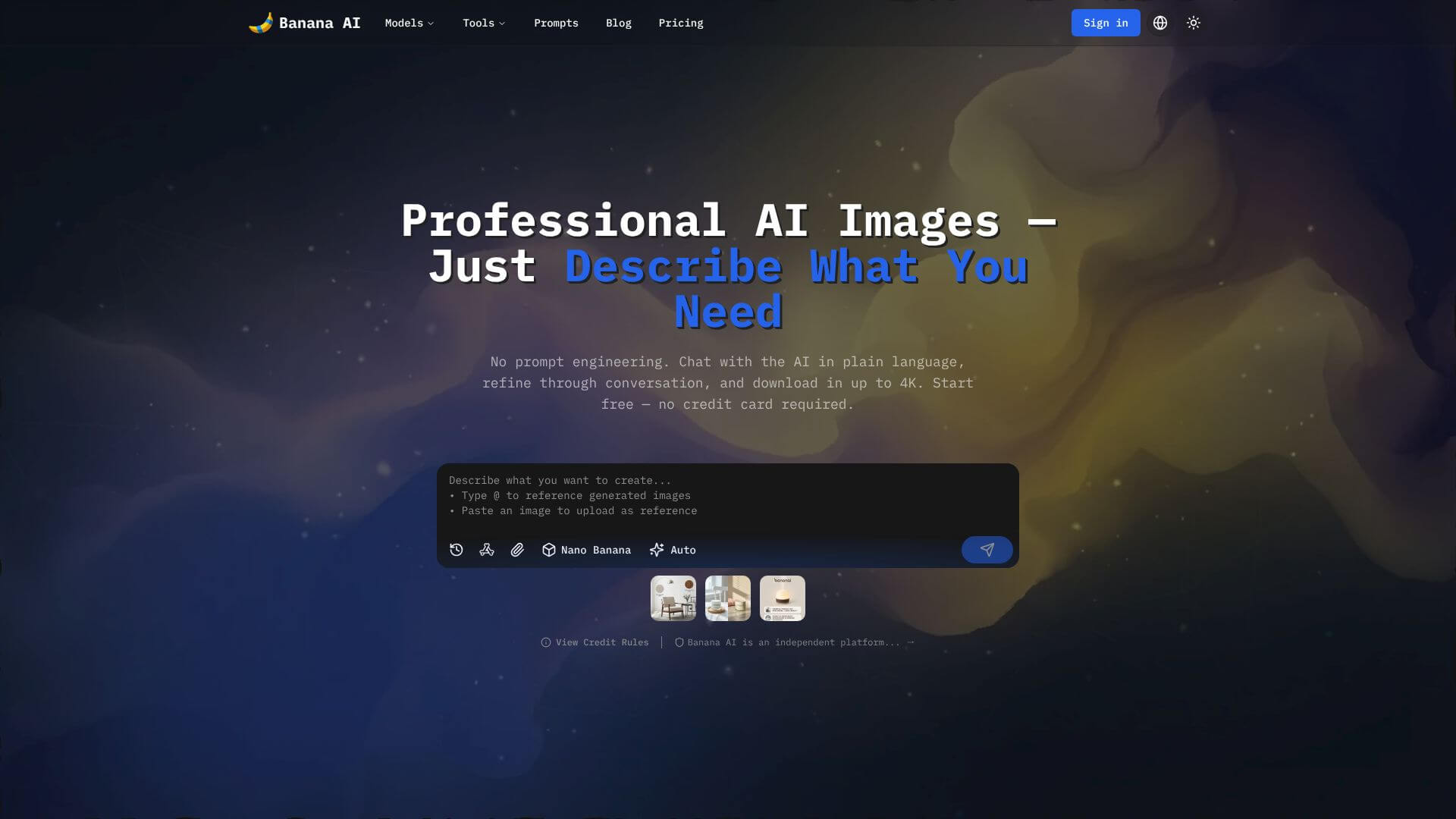Image resolution: width=1456 pixels, height=819 pixels.
Task: Send the prompt with paper plane button
Action: tap(987, 550)
